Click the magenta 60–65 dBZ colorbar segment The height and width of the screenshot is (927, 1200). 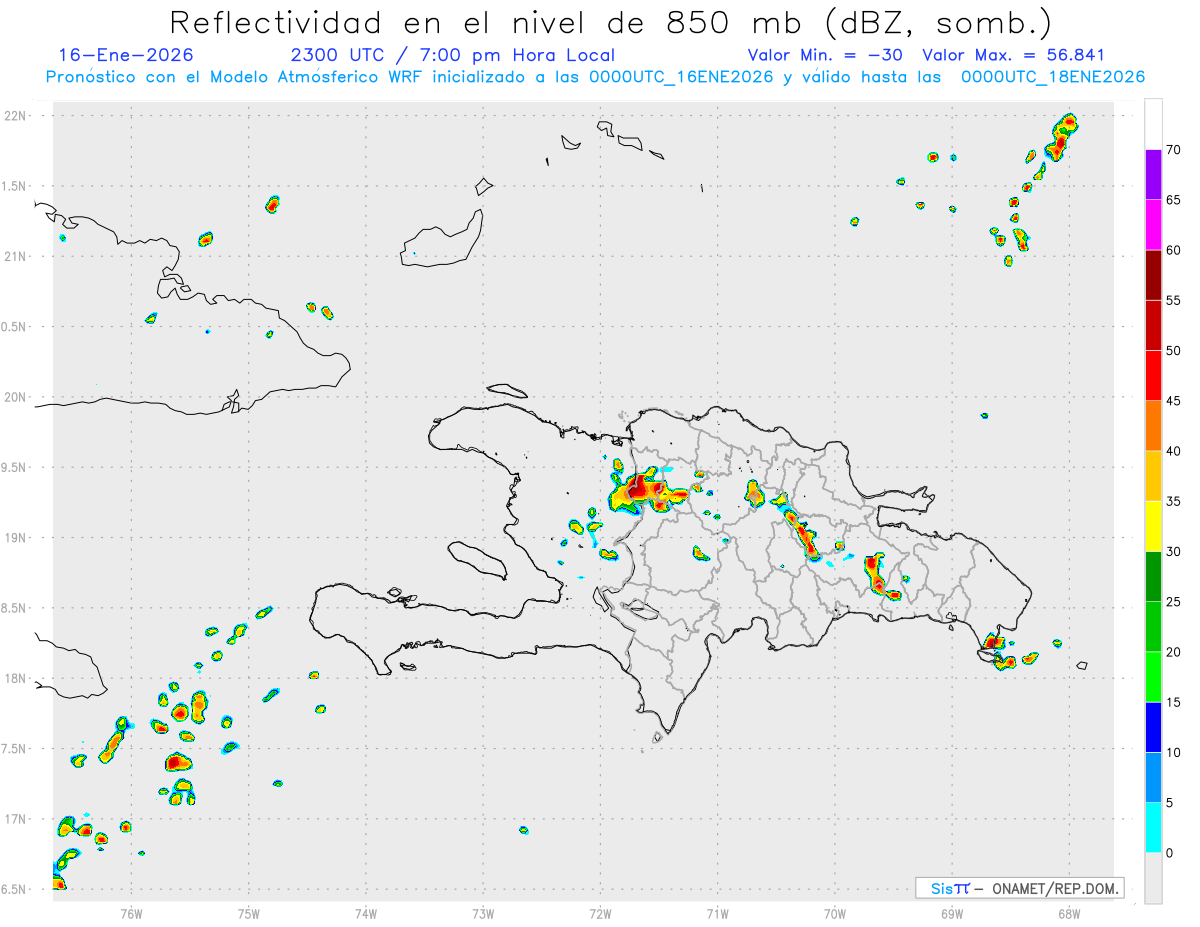(x=1153, y=225)
